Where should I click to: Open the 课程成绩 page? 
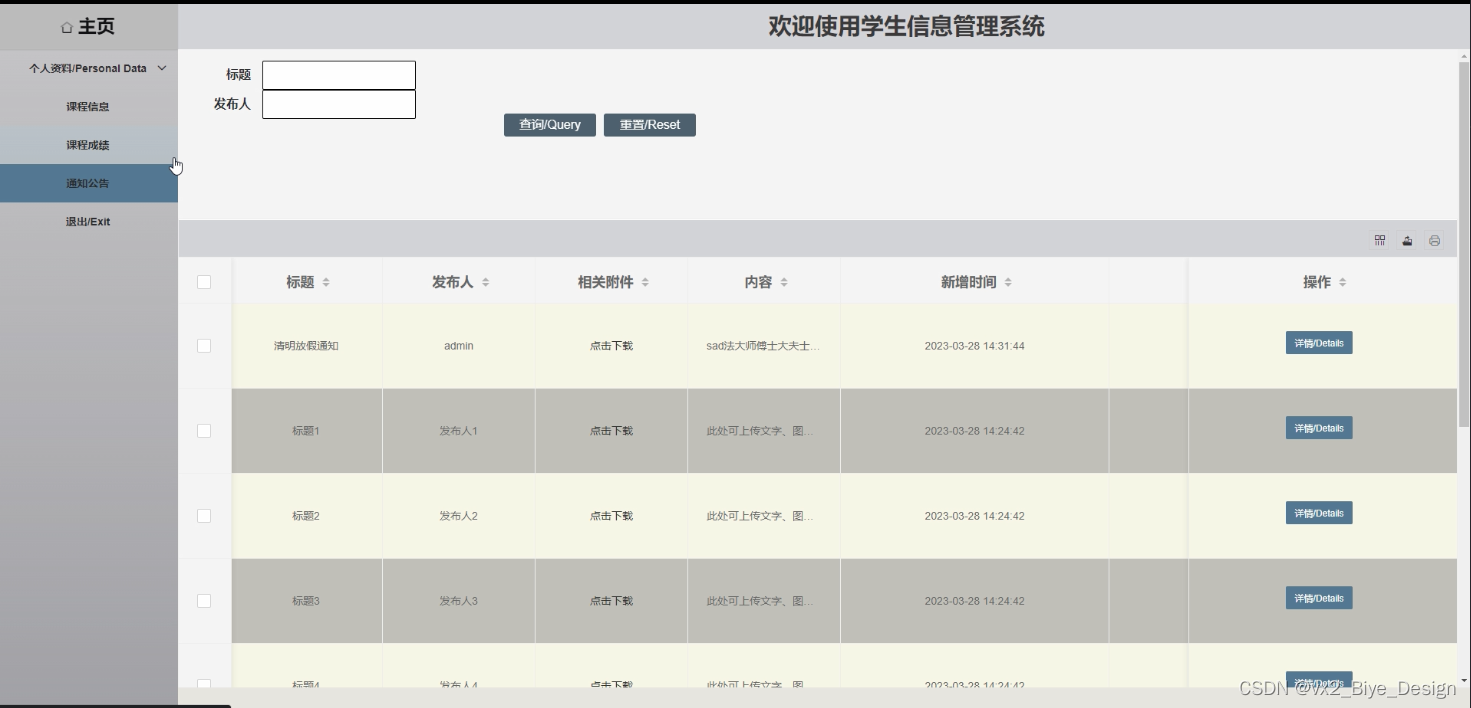click(x=88, y=145)
